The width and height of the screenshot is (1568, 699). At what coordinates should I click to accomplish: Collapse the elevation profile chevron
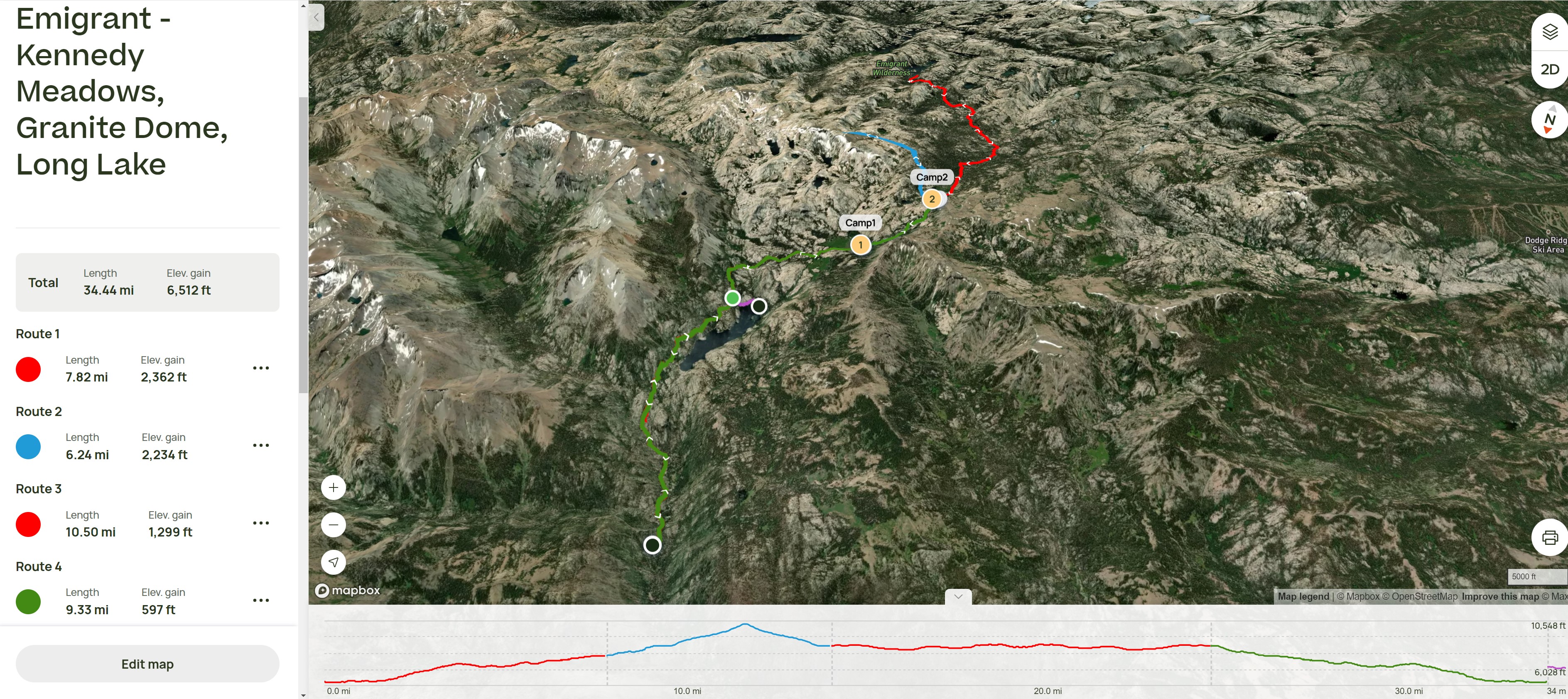(x=958, y=597)
